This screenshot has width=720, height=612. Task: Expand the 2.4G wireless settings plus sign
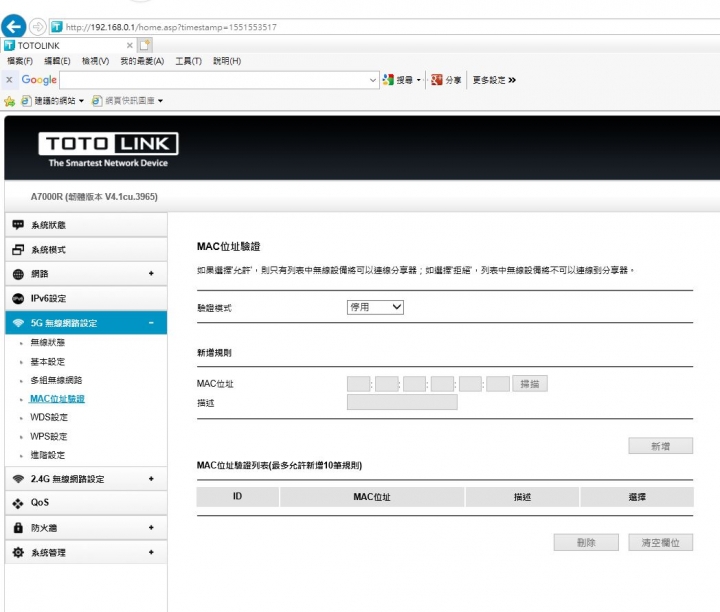(x=151, y=479)
